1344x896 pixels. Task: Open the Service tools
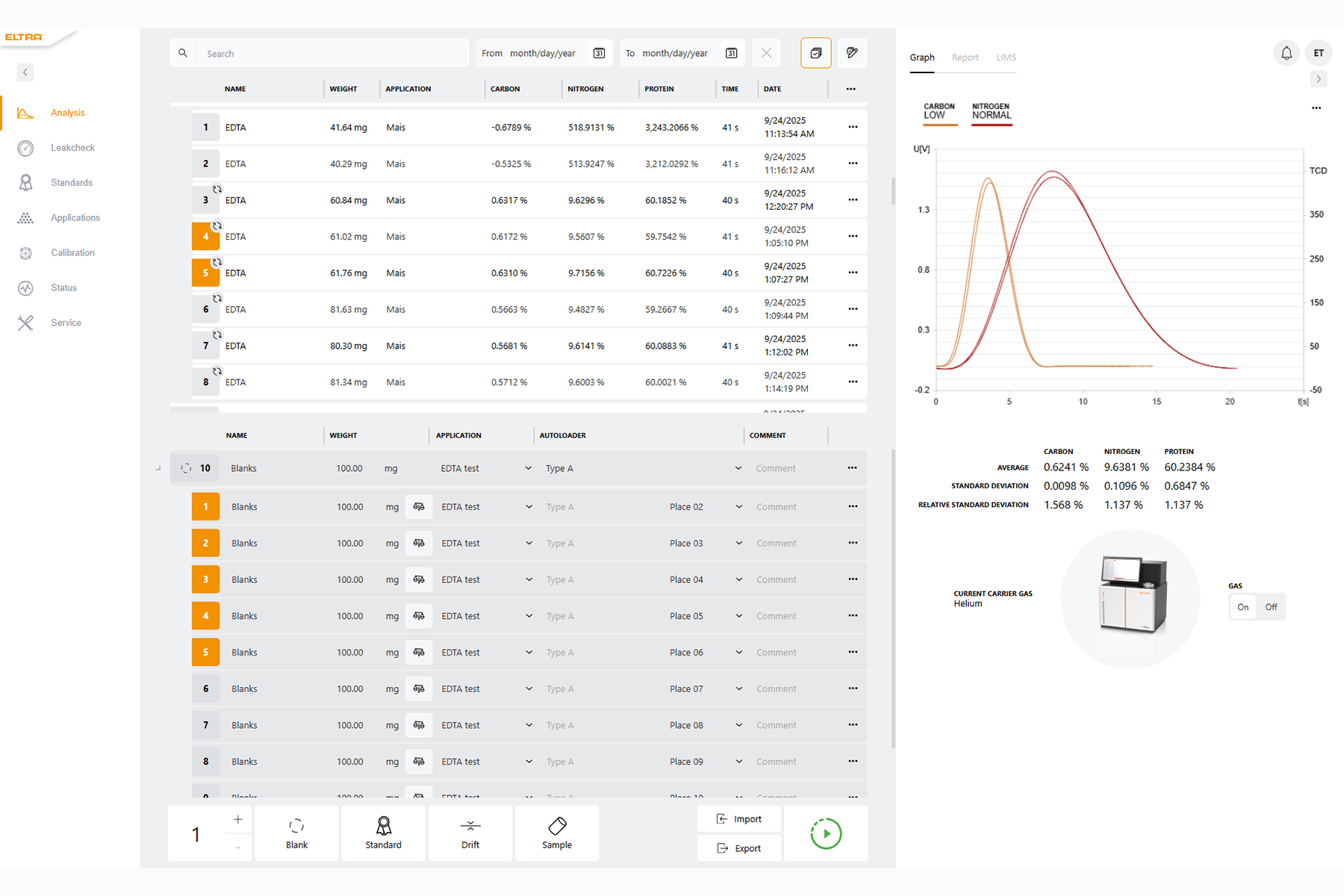(x=66, y=323)
